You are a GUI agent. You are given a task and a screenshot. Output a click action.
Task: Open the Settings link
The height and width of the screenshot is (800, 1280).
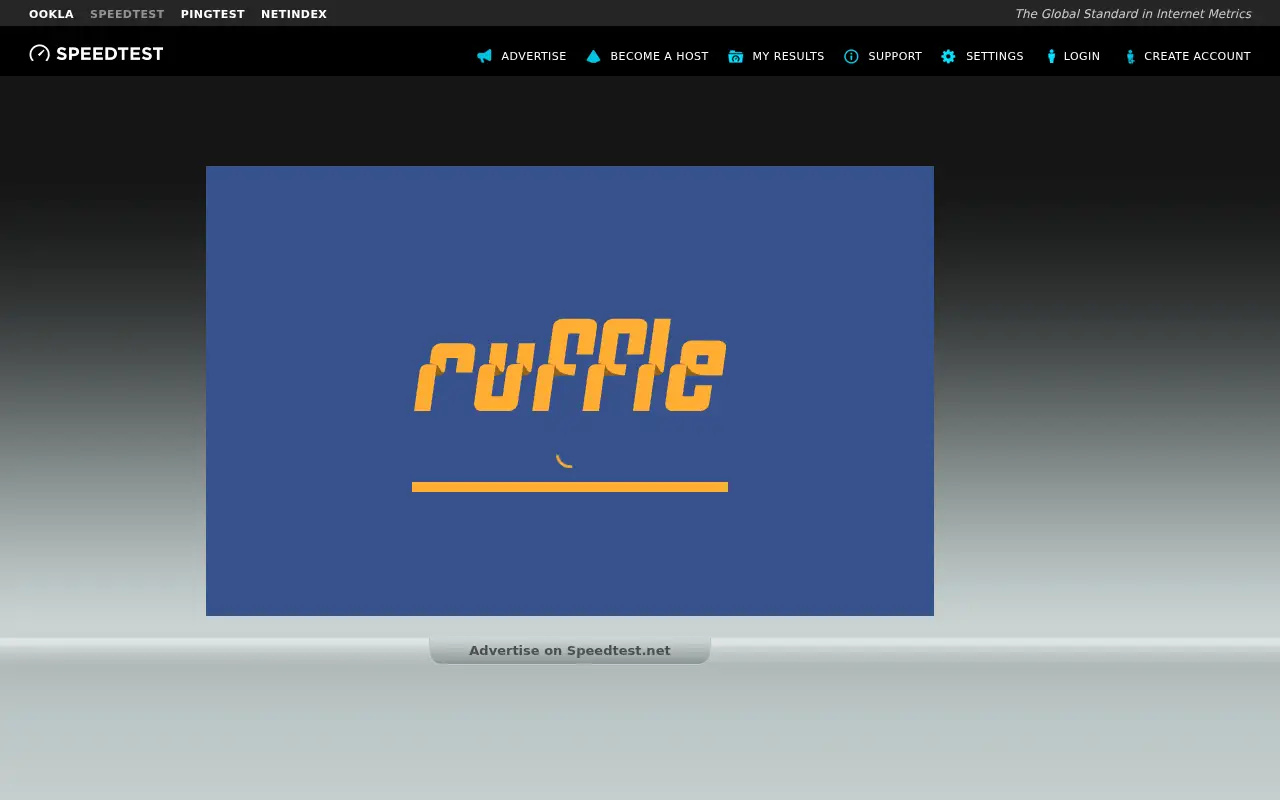coord(995,56)
